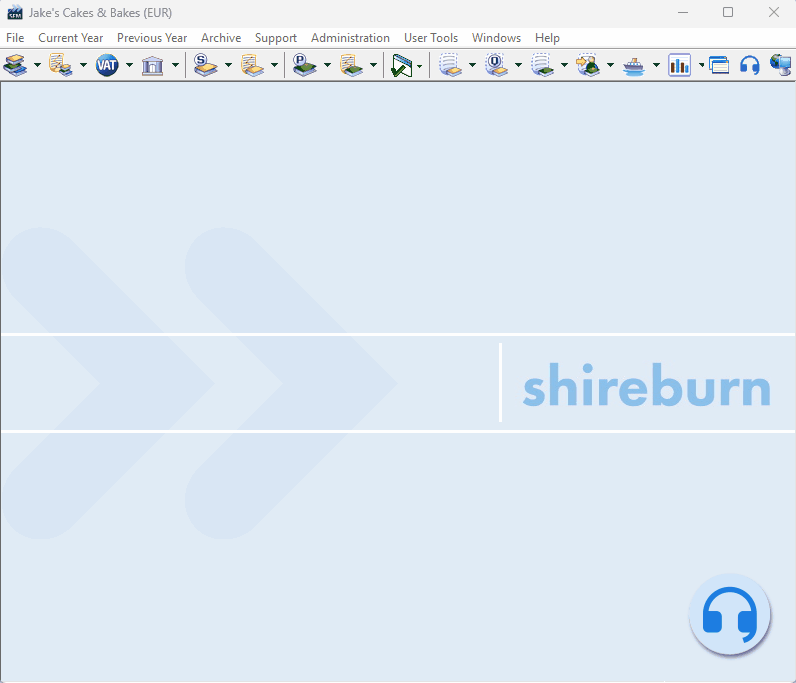Viewport: 796px width, 683px height.
Task: Open the VAT toolbar icon
Action: tap(107, 65)
